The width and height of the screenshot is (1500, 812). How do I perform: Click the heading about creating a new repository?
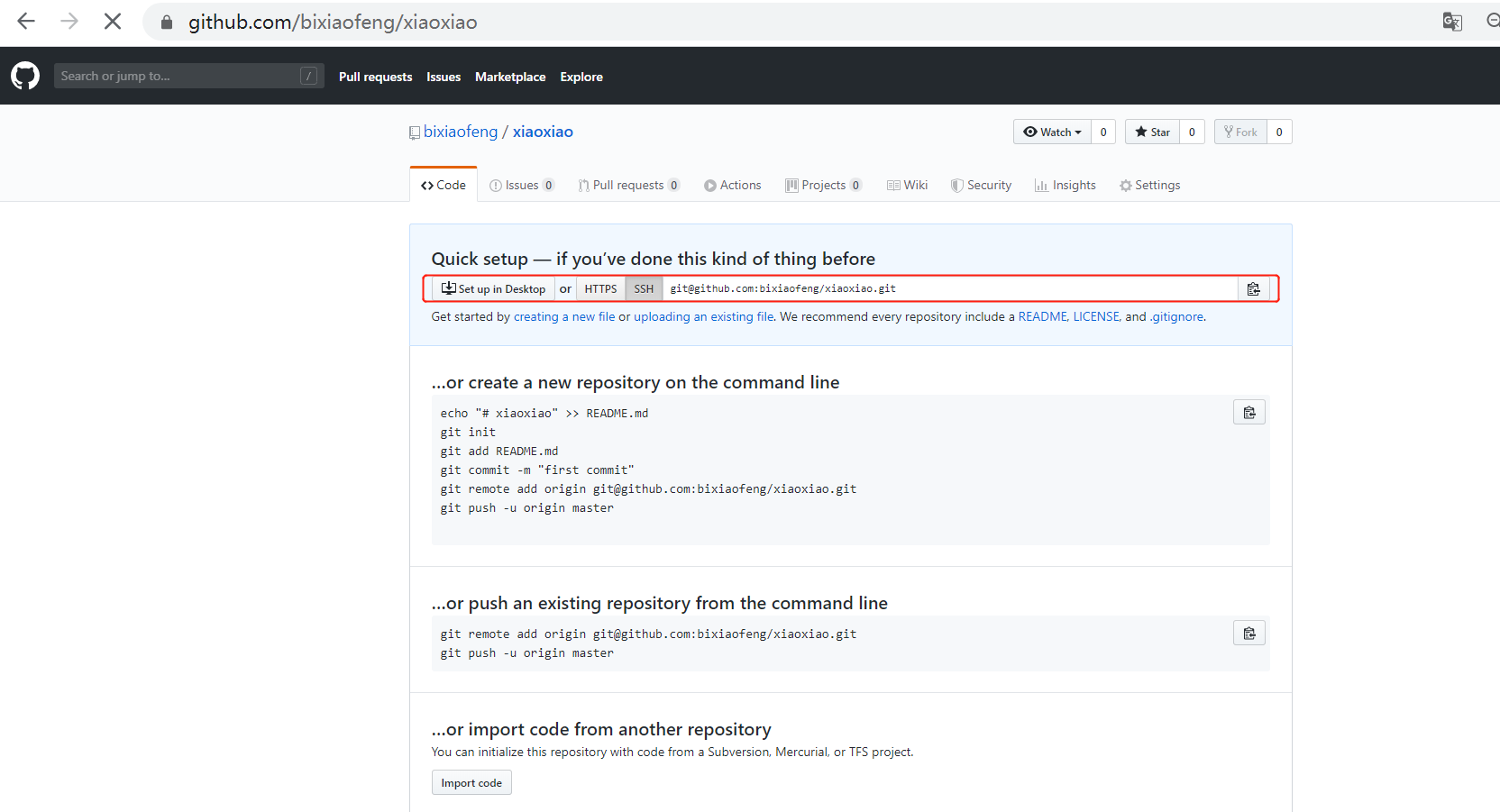click(x=636, y=382)
